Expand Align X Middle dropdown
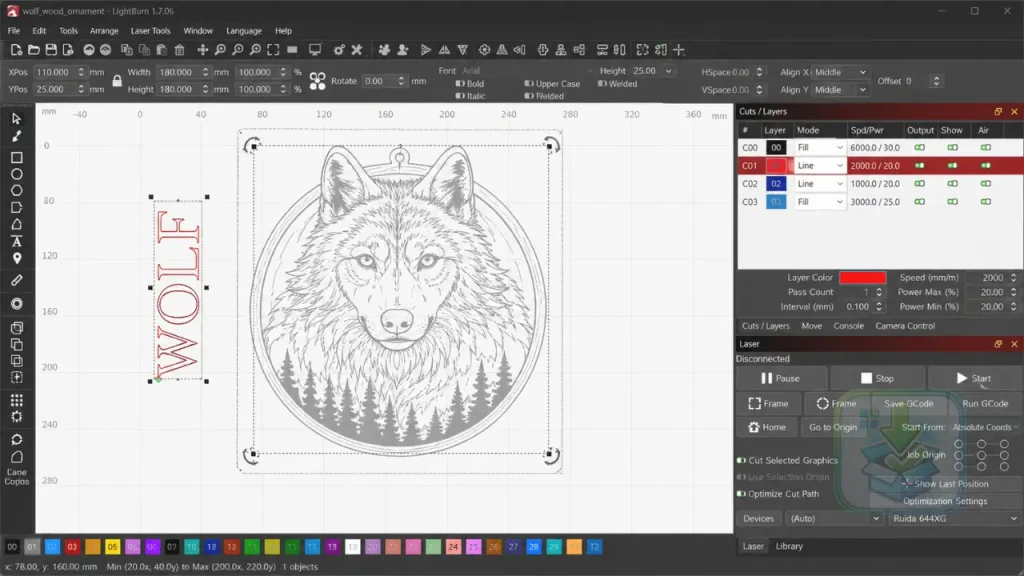 pyautogui.click(x=840, y=72)
